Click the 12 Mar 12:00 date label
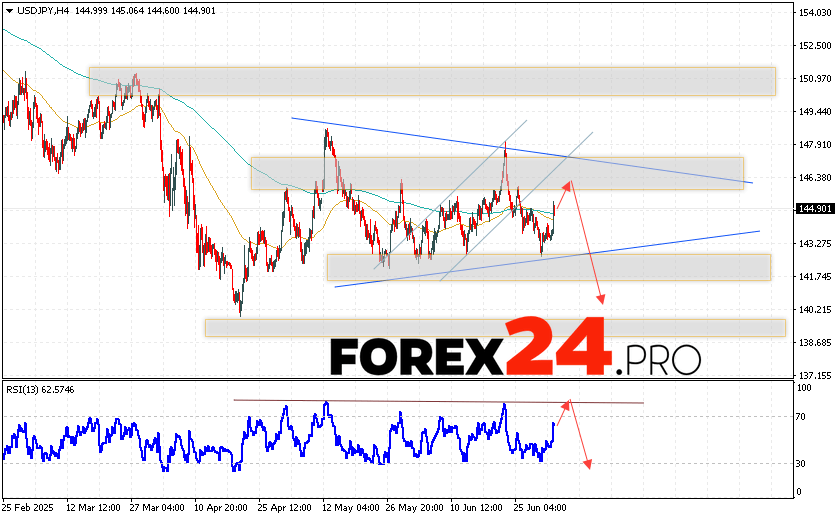 click(x=93, y=507)
